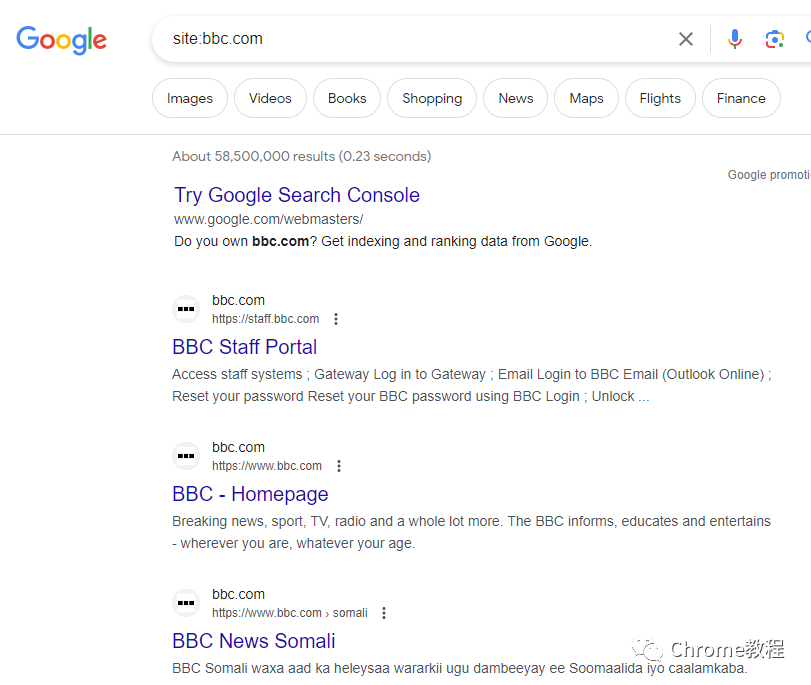
Task: Click the "Breaking news, sport, TV" snippet text
Action: tap(471, 532)
